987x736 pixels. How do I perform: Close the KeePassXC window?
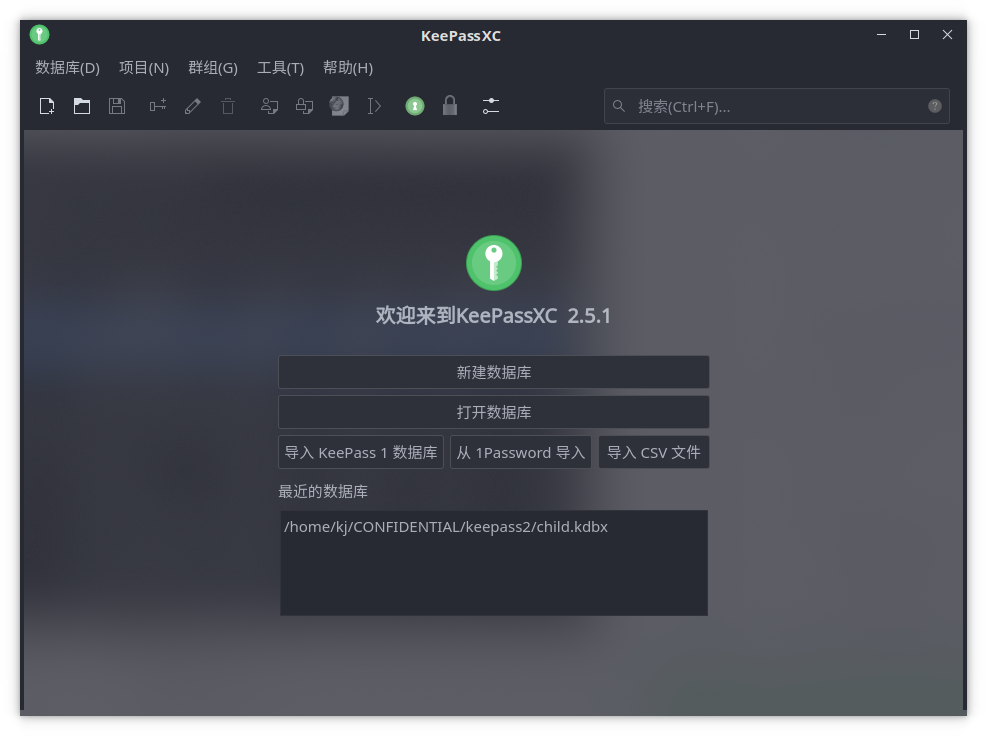[x=947, y=35]
